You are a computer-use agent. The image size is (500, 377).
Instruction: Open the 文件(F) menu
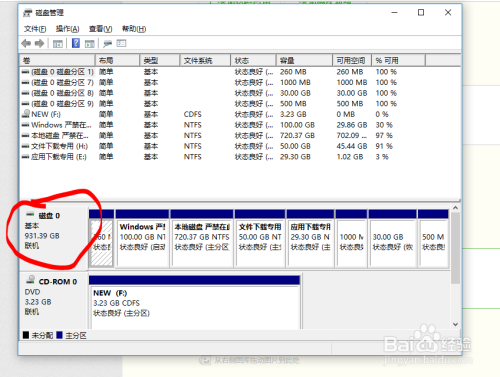point(35,29)
